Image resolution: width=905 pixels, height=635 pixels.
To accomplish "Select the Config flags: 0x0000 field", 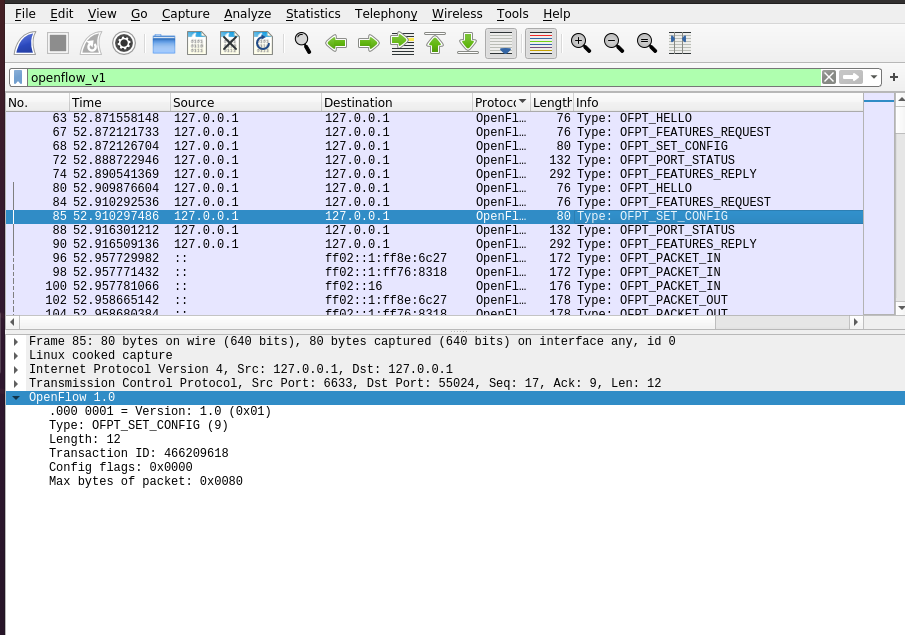I will (x=121, y=468).
